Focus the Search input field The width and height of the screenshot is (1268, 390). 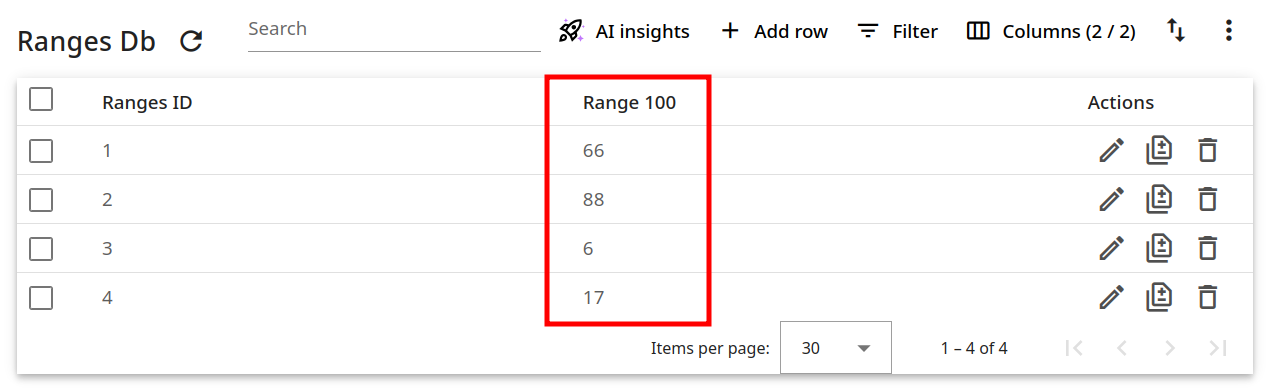pos(394,29)
